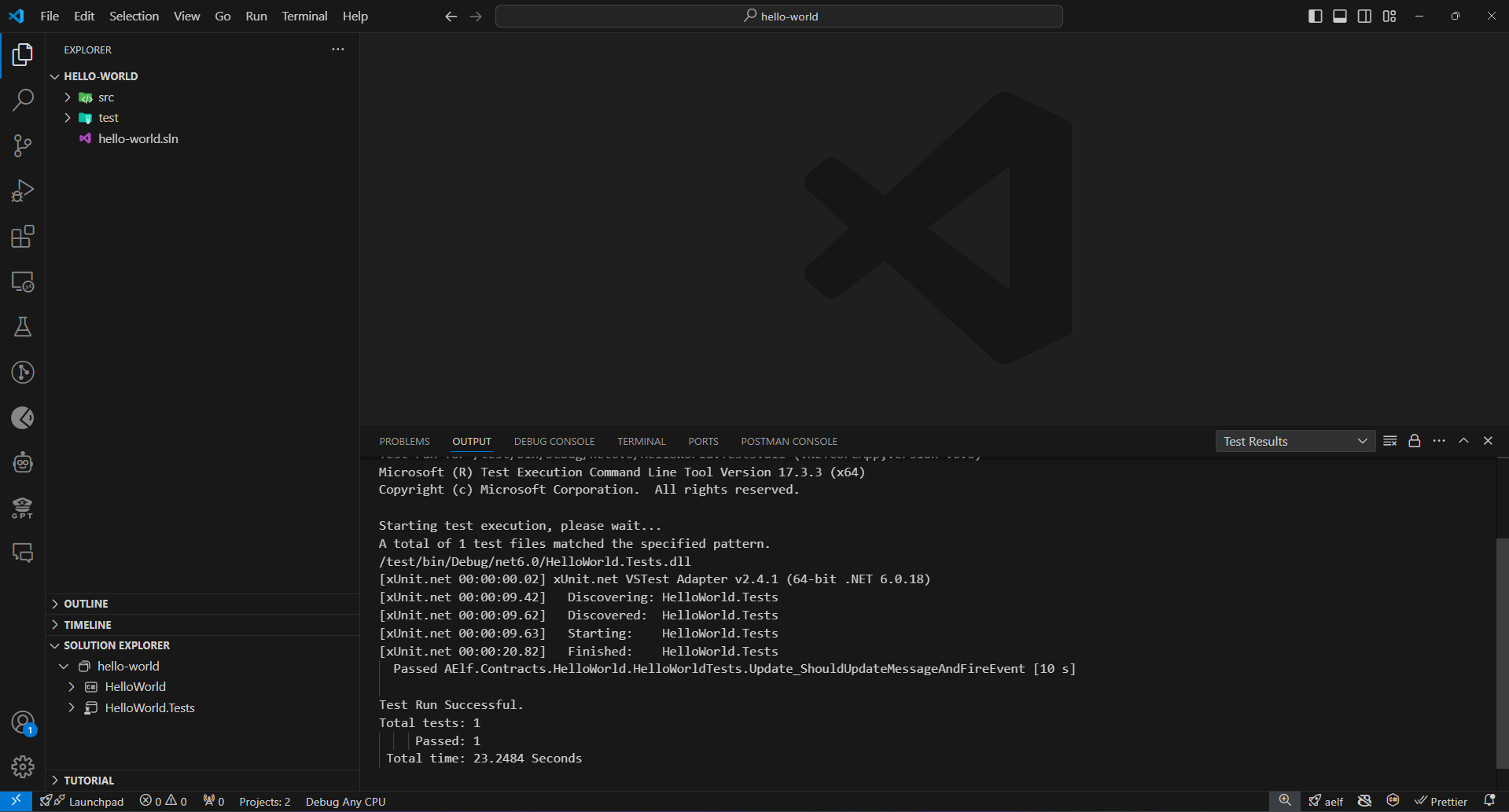Image resolution: width=1509 pixels, height=812 pixels.
Task: Open the Postman icon in activity bar
Action: 23,417
